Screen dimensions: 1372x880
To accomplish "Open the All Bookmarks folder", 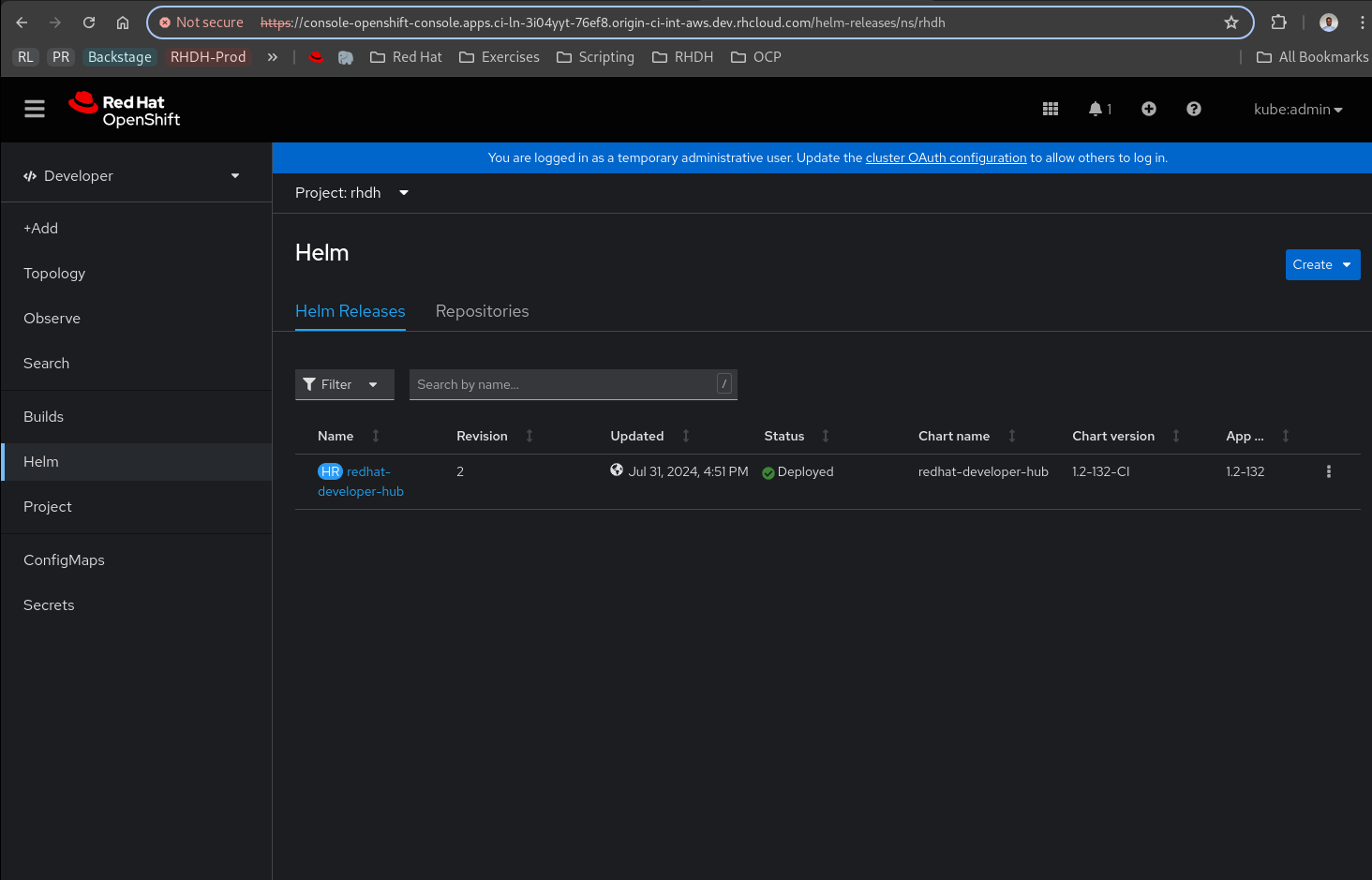I will pyautogui.click(x=1313, y=57).
